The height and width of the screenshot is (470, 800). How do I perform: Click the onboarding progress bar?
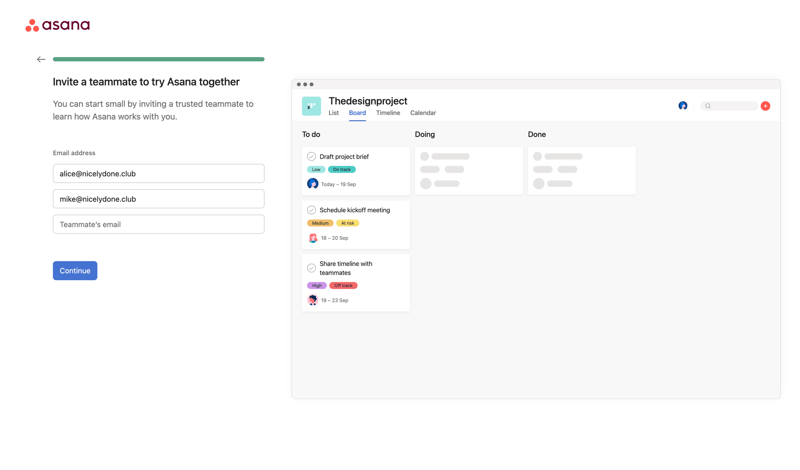point(159,59)
